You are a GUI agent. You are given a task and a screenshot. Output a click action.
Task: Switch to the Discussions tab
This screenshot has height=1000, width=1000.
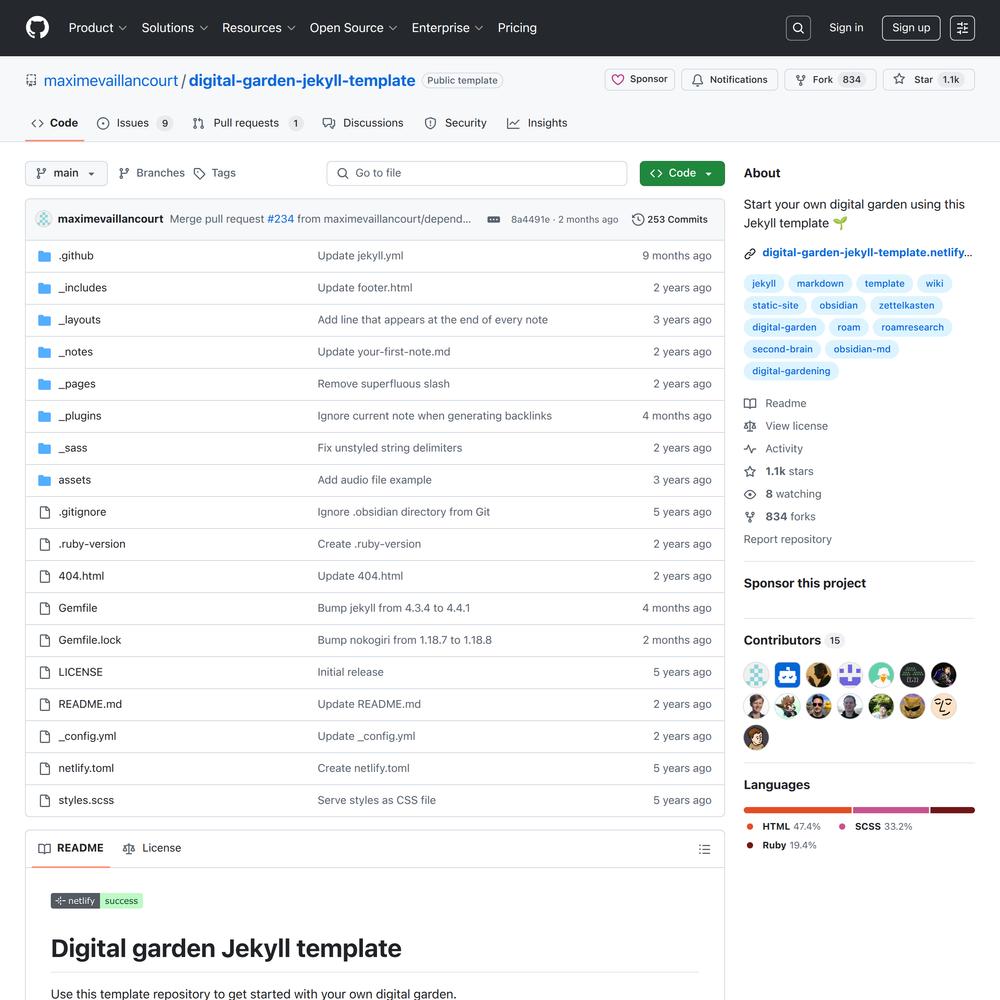363,123
